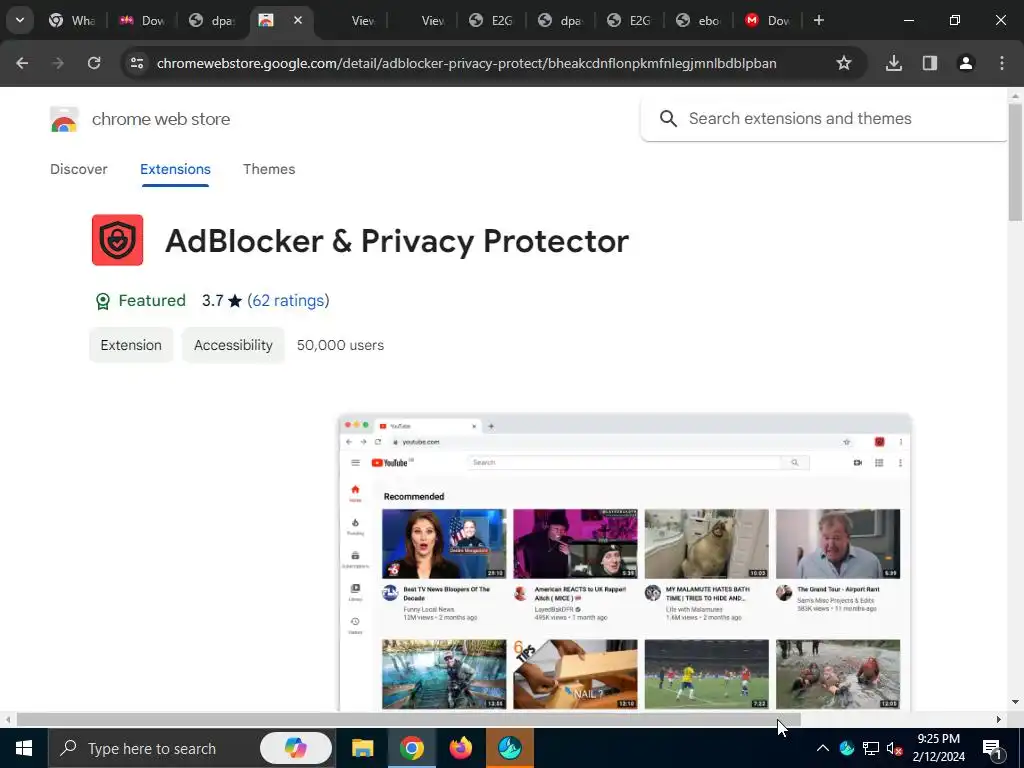
Task: Click the YouTube preview screenshot
Action: pyautogui.click(x=625, y=562)
